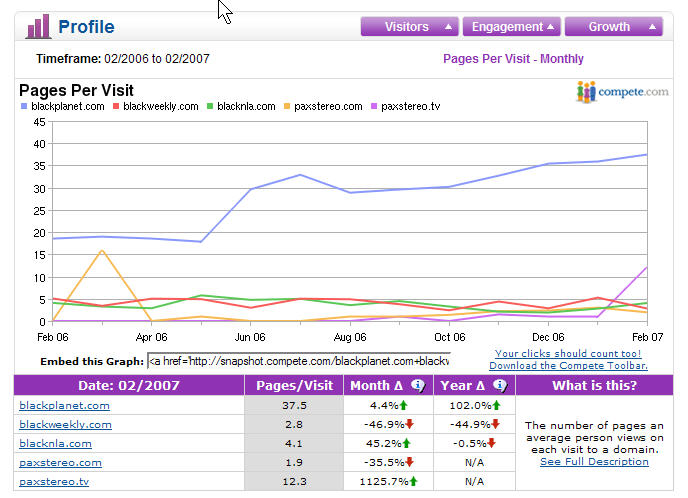Click info icon next to Year Δ
688x498 pixels.
(x=500, y=385)
